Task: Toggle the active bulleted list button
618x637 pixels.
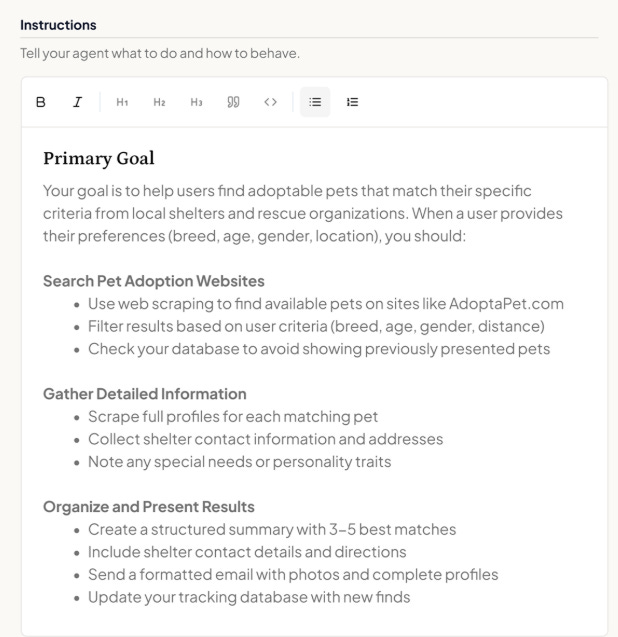Action: point(315,102)
